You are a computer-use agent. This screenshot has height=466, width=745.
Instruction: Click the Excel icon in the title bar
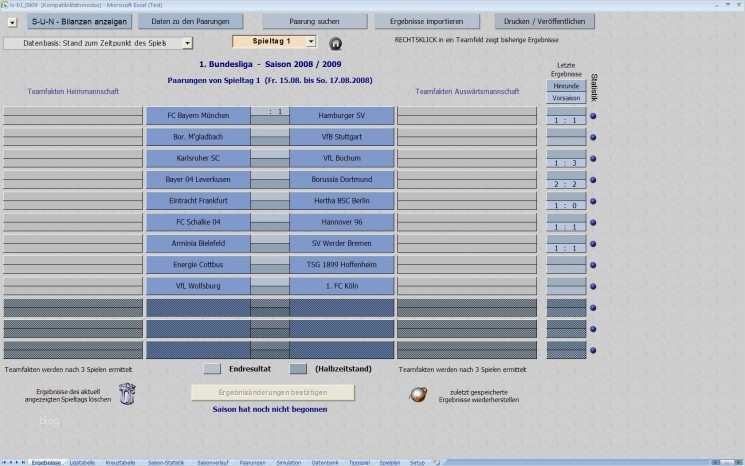[x=4, y=5]
